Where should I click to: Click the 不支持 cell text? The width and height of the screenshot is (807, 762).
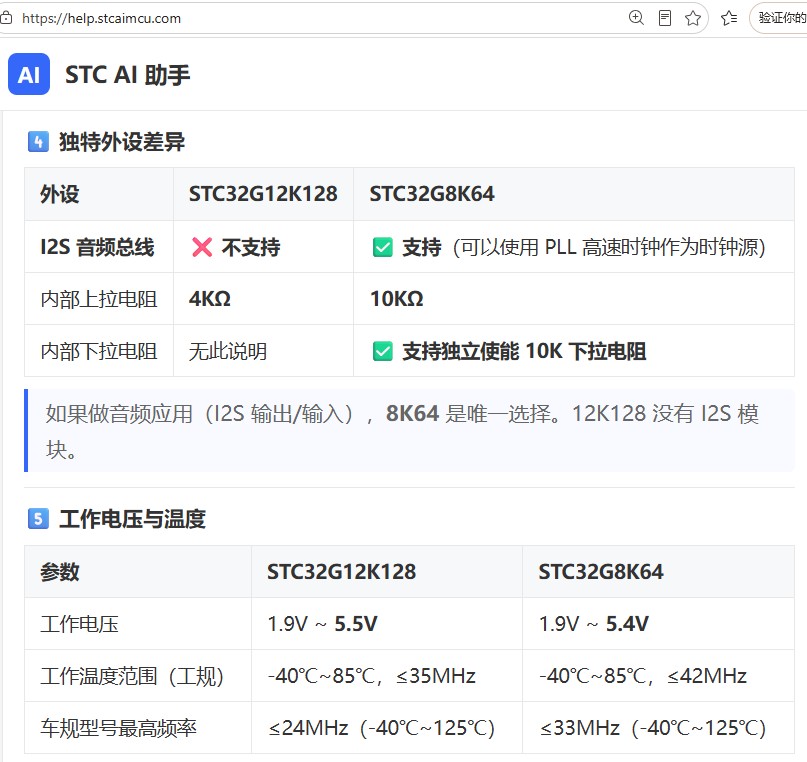click(x=251, y=247)
